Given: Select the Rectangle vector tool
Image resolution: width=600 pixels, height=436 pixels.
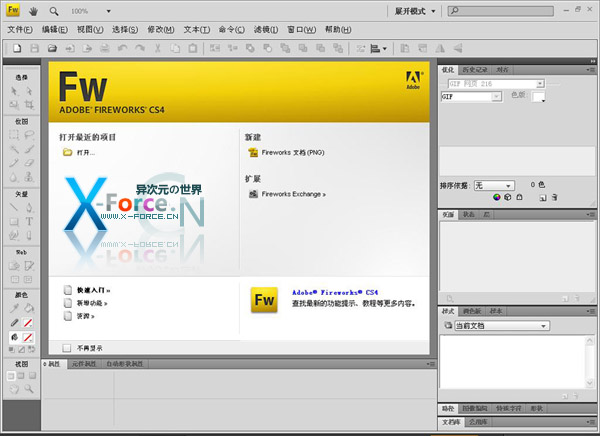Looking at the screenshot, I should coord(14,221).
